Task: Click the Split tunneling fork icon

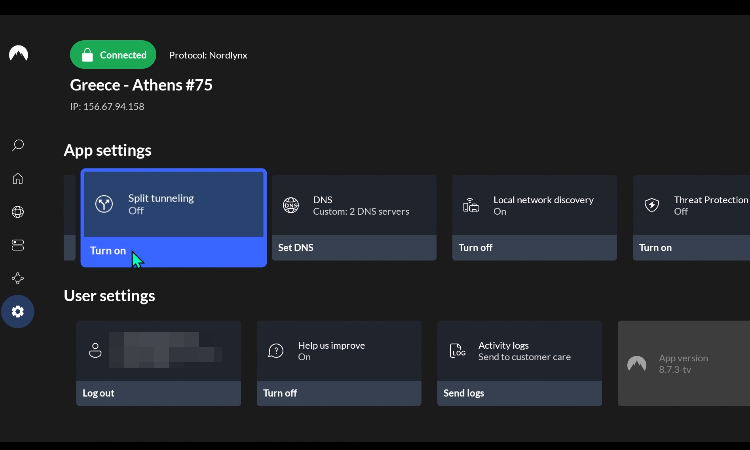Action: [x=104, y=204]
